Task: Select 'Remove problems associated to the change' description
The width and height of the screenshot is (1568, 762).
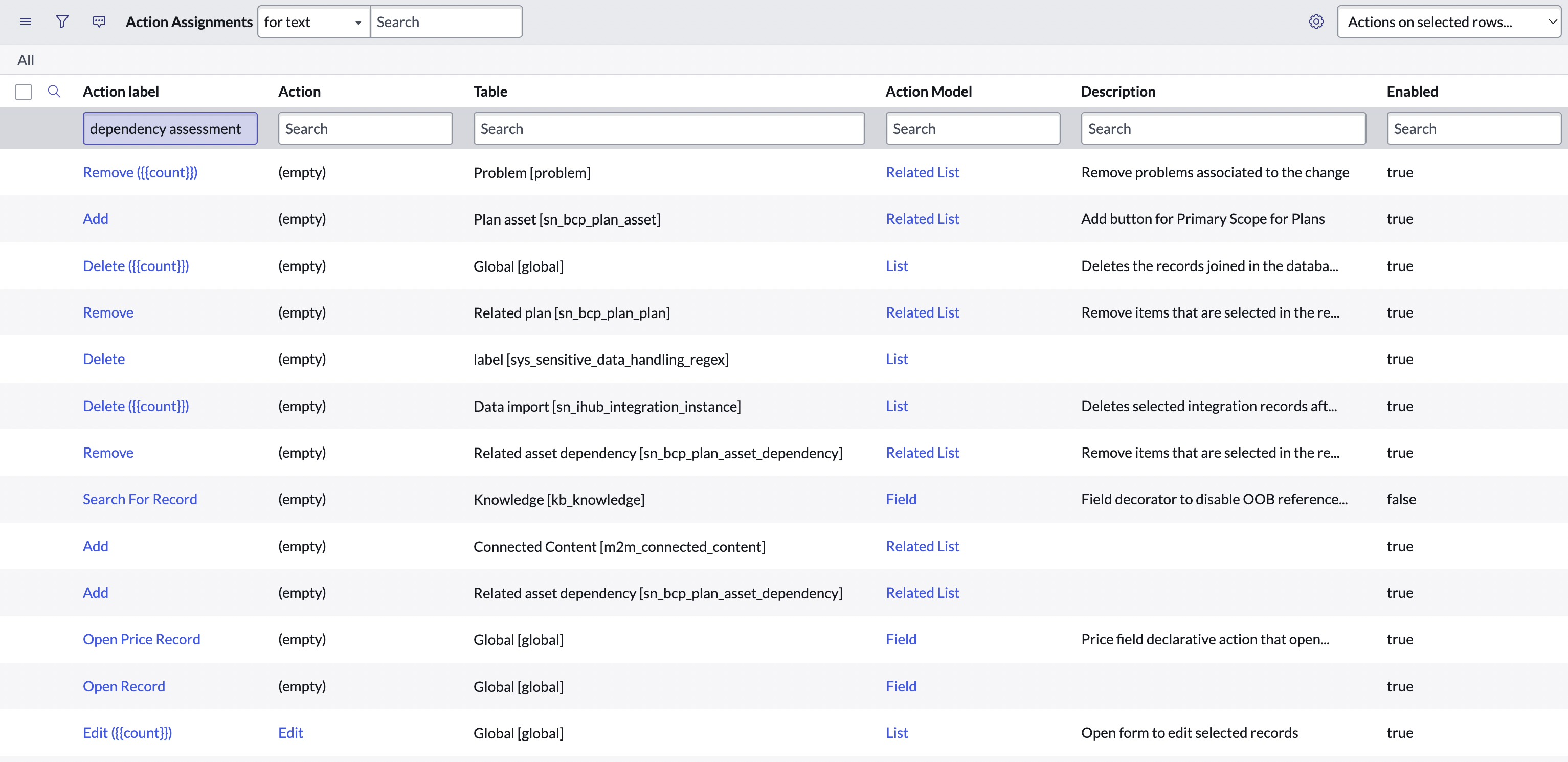Action: pos(1215,172)
